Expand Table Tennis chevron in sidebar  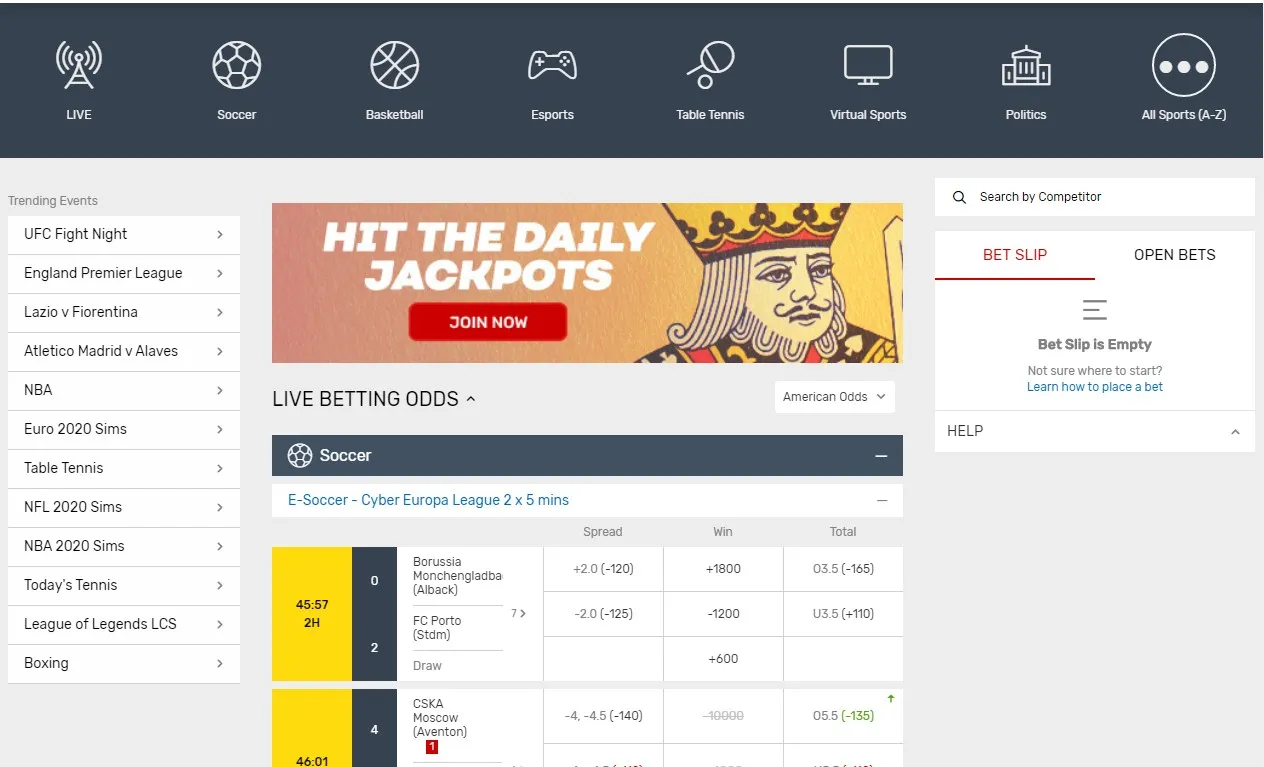click(219, 468)
